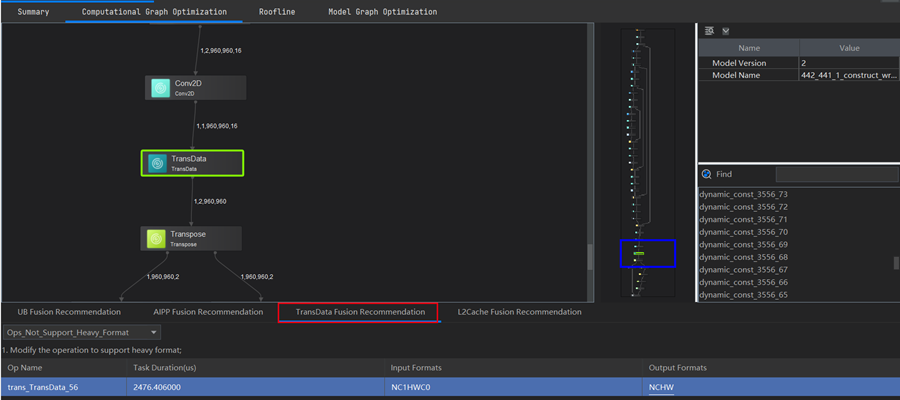900x400 pixels.
Task: Select dynamic_const_3556_65 in the list
Action: (x=743, y=295)
